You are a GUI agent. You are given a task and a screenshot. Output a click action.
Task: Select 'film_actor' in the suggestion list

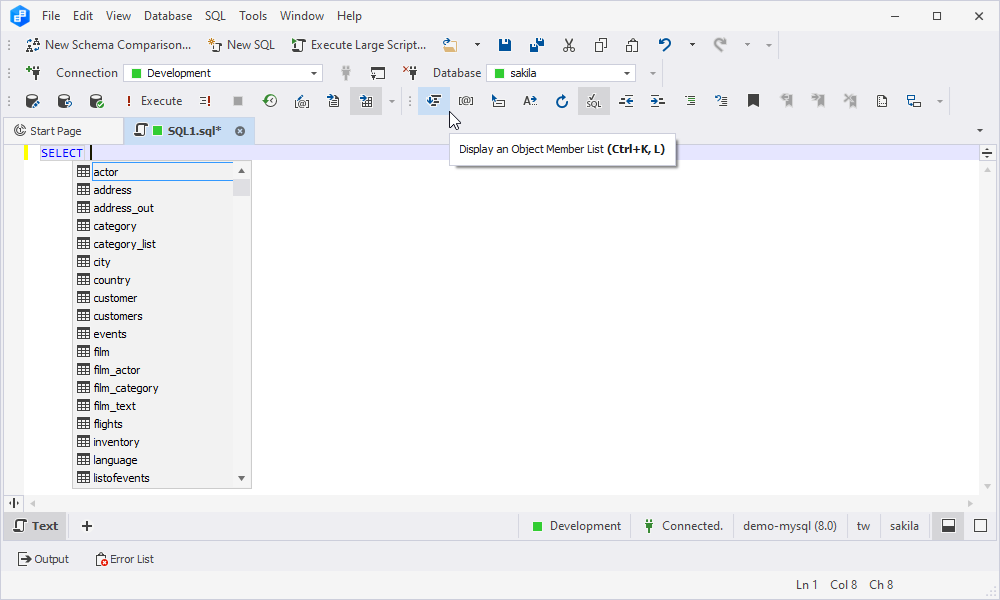pyautogui.click(x=154, y=370)
